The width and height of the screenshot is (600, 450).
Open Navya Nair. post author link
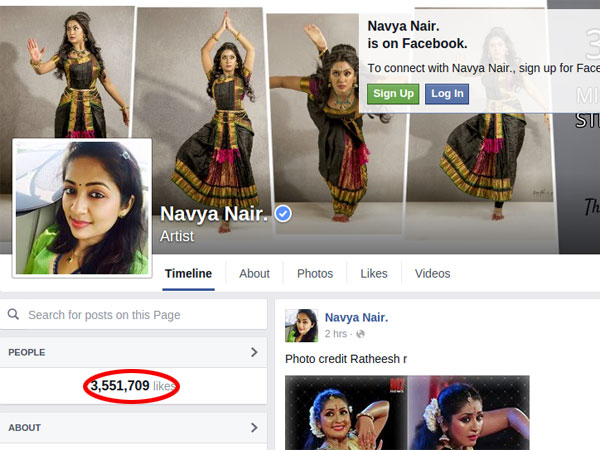coord(356,317)
